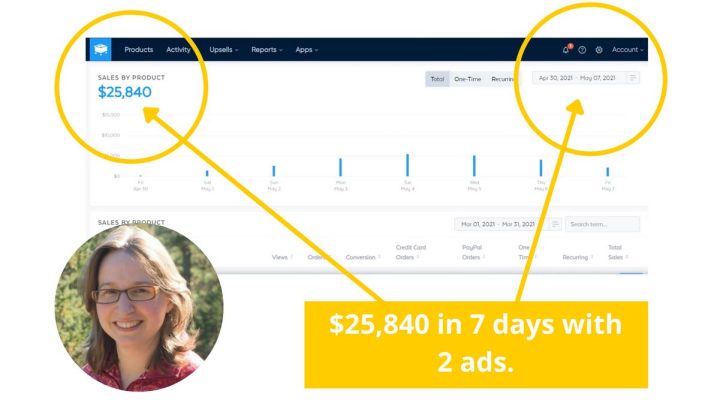The image size is (723, 400).
Task: Expand the Apps dropdown menu
Action: (307, 49)
